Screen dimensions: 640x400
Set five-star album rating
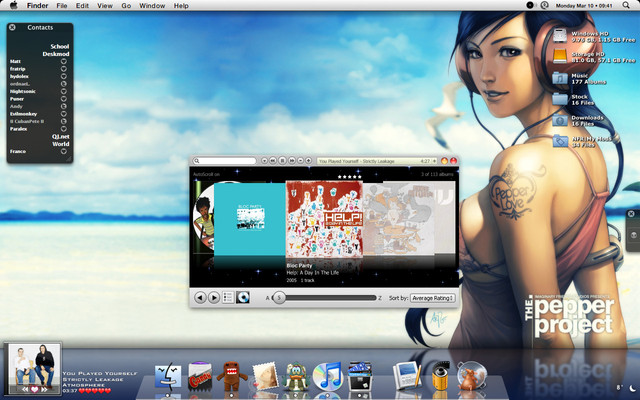coord(350,177)
